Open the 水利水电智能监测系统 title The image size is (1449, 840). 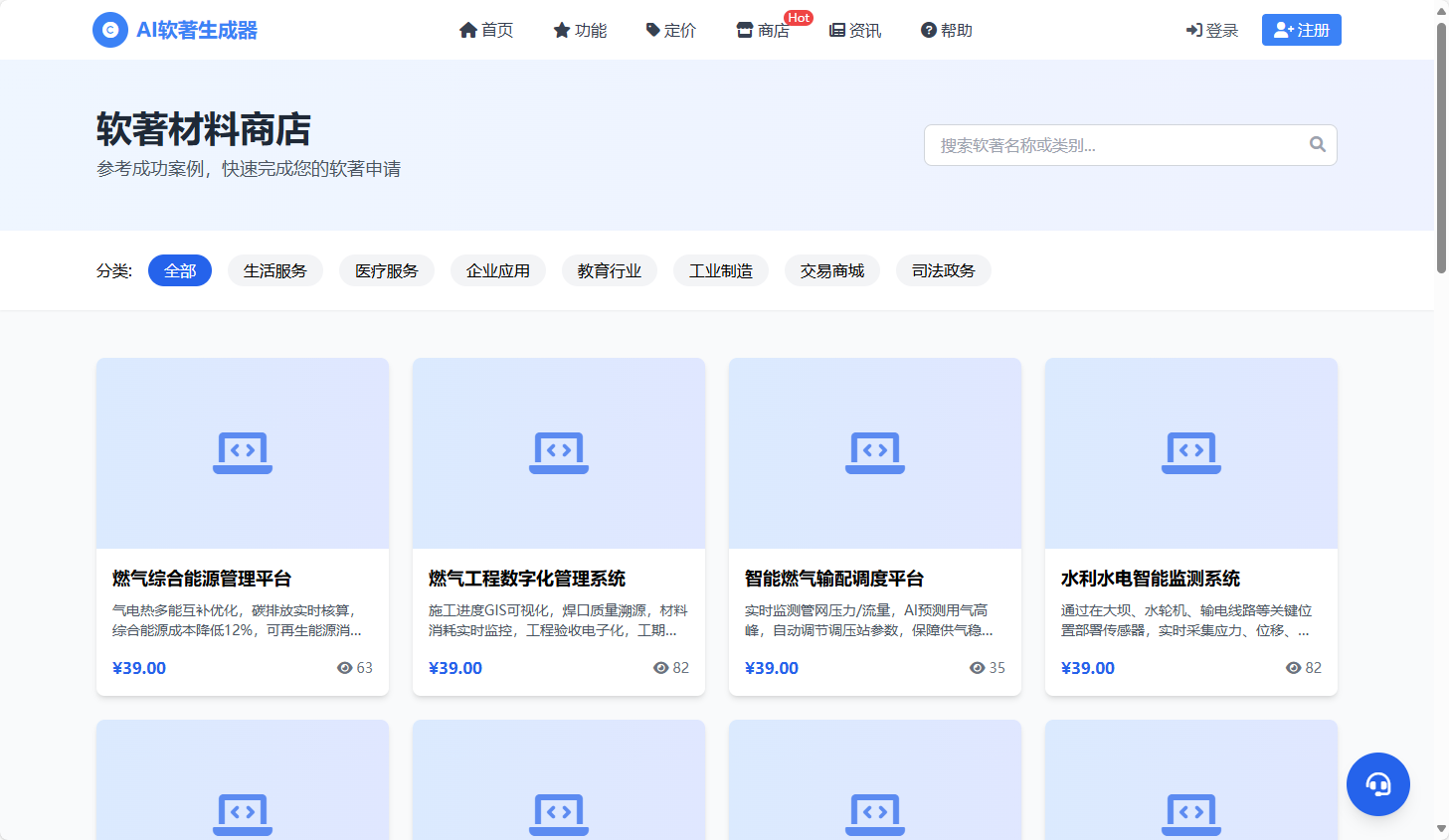[1151, 579]
